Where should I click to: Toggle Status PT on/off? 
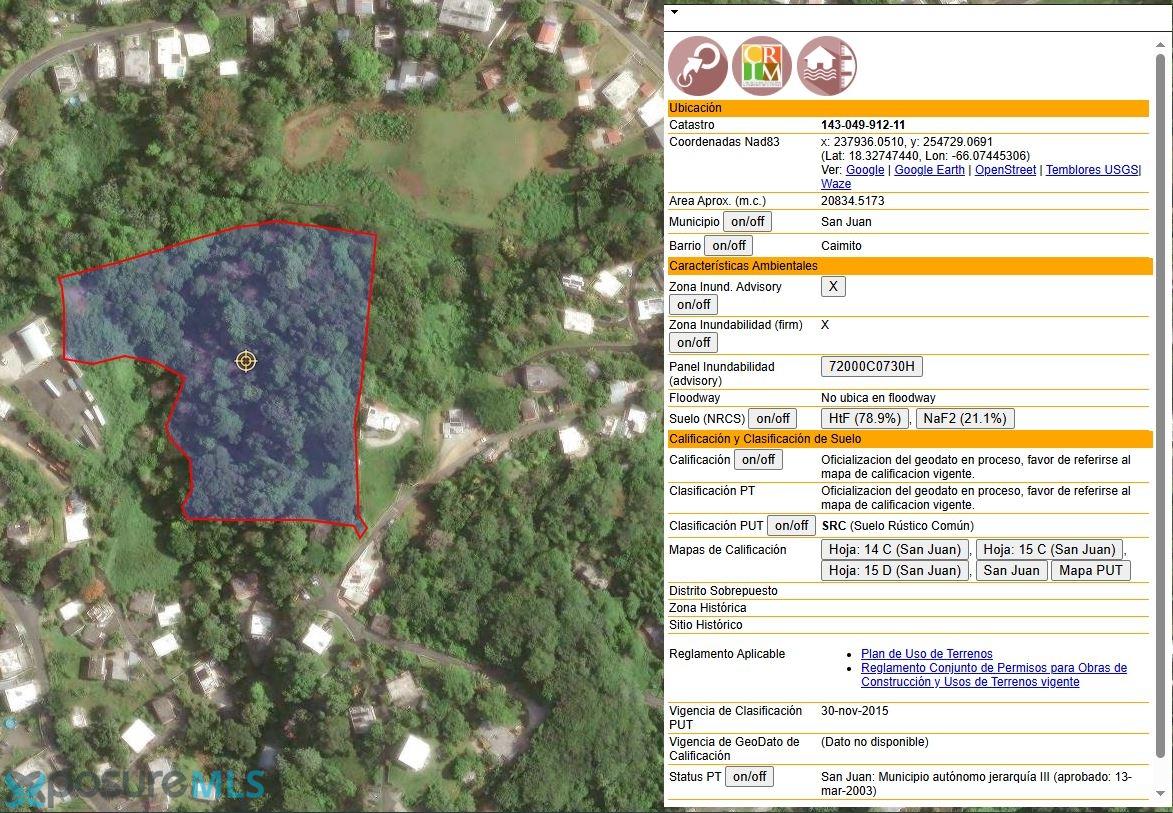tap(749, 777)
